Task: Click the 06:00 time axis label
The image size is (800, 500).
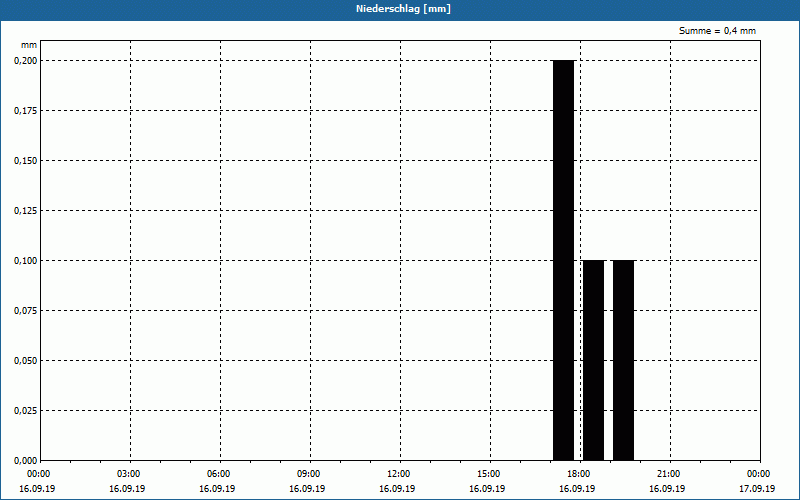Action: pyautogui.click(x=218, y=474)
